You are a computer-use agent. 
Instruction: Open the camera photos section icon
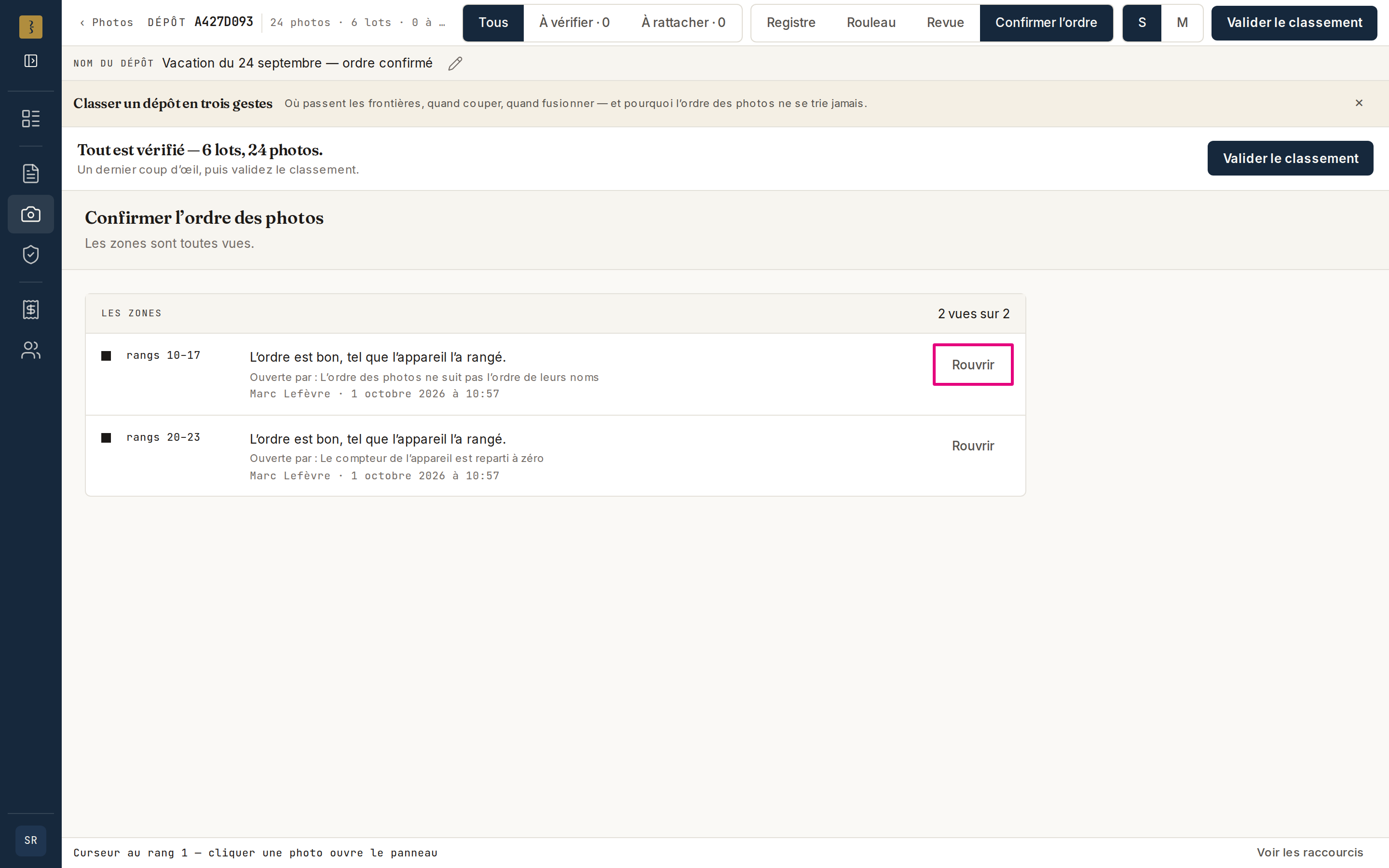coord(30,214)
